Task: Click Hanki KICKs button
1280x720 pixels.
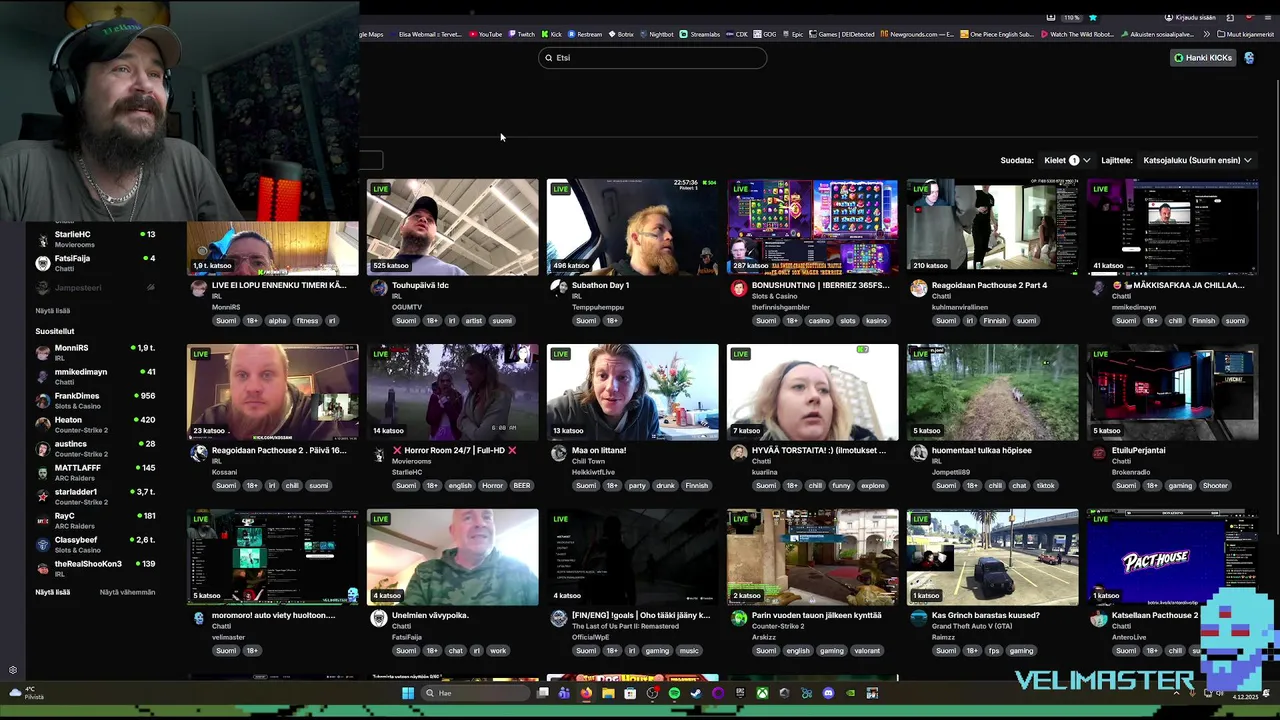Action: pos(1203,58)
